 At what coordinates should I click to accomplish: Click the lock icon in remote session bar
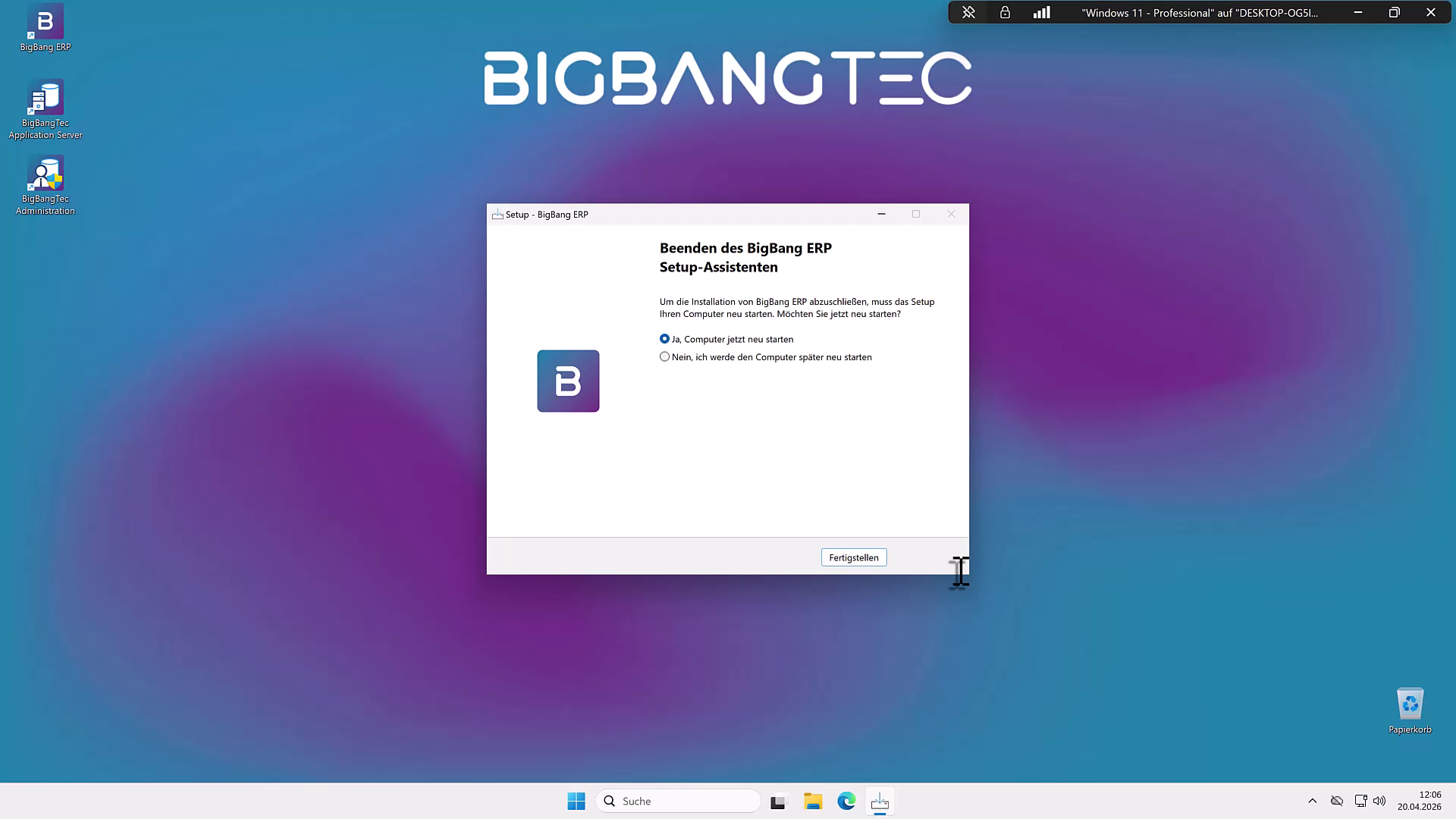click(x=1005, y=12)
